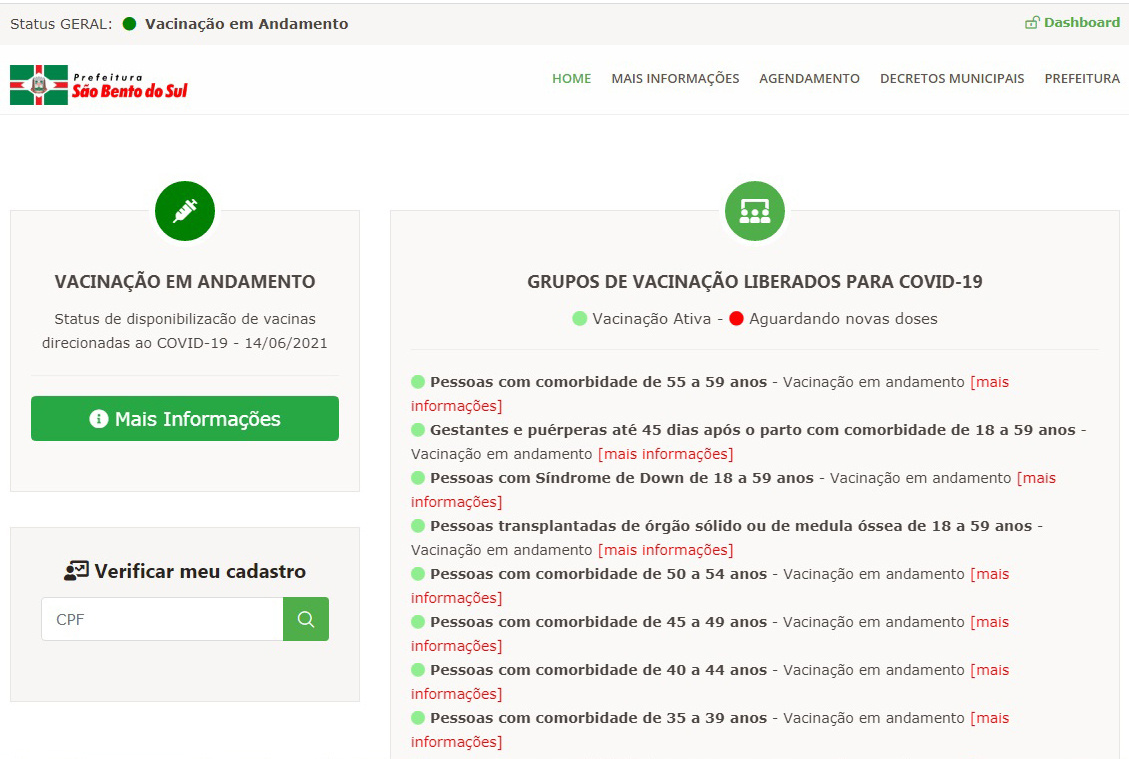1129x759 pixels.
Task: Go to AGENDAMENTO in navigation
Action: pyautogui.click(x=809, y=79)
